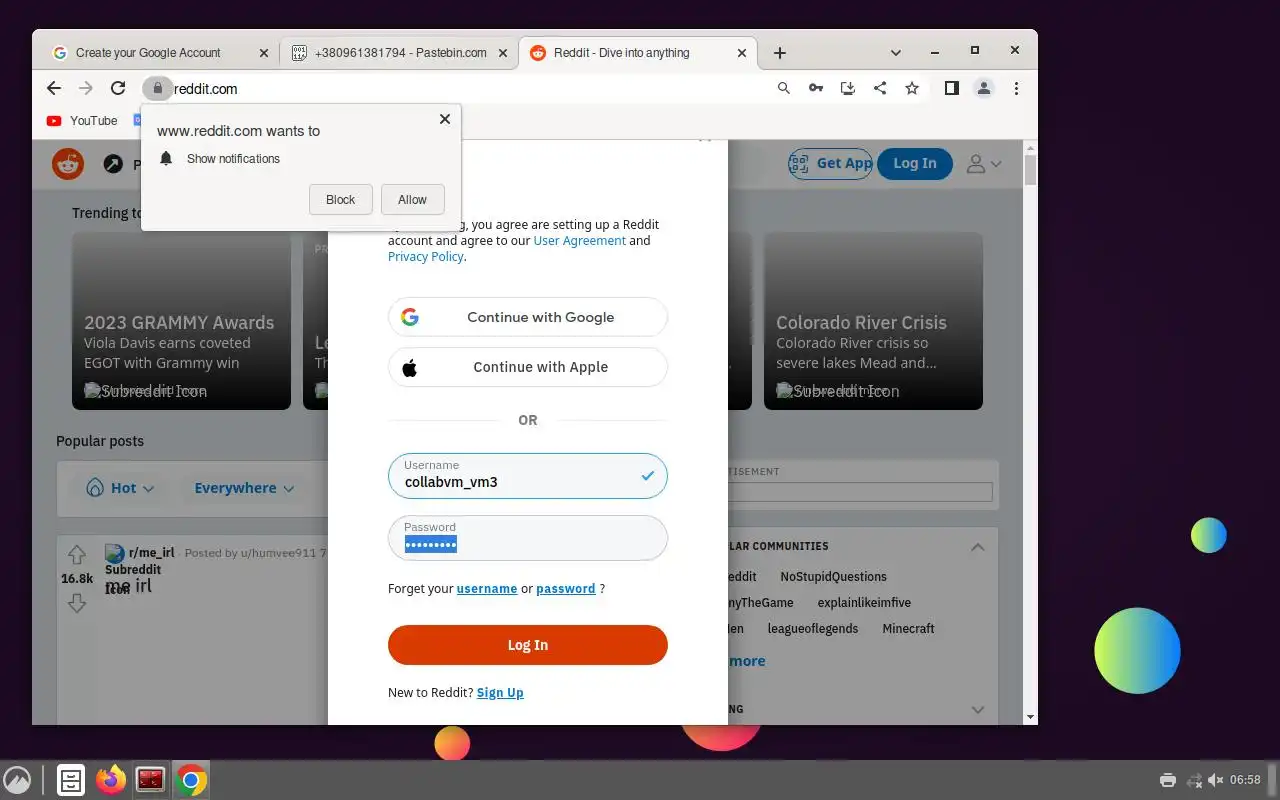Viewport: 1280px width, 800px height.
Task: Click the Get App button
Action: [x=830, y=163]
